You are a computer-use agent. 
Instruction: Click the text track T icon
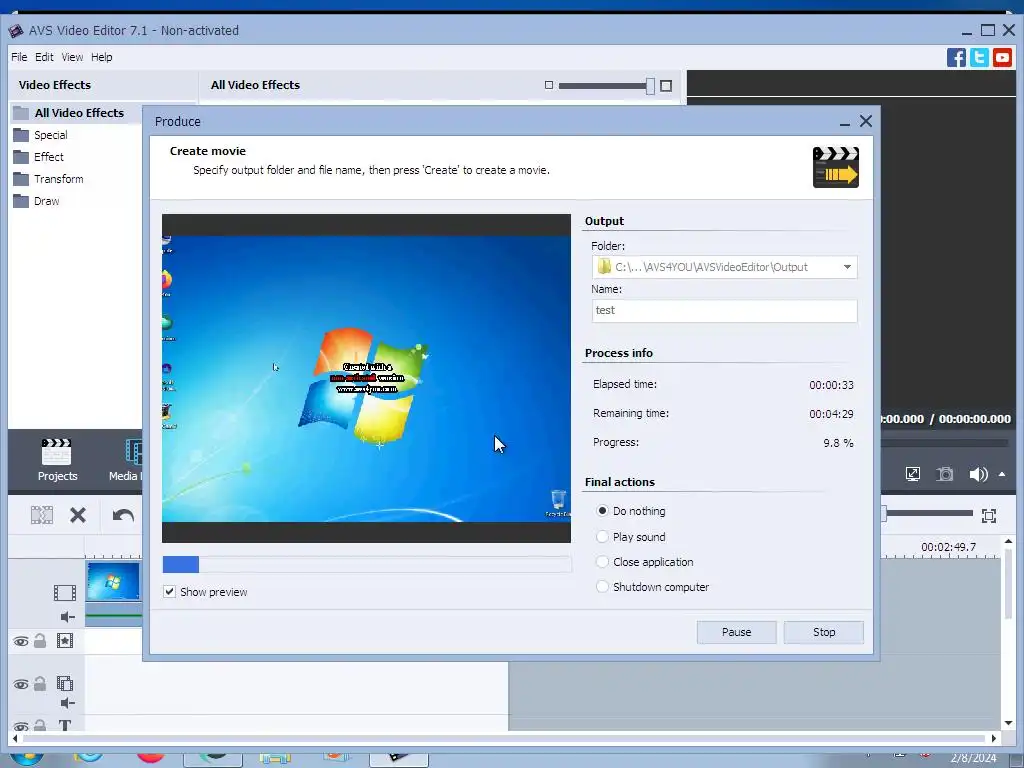click(x=65, y=725)
